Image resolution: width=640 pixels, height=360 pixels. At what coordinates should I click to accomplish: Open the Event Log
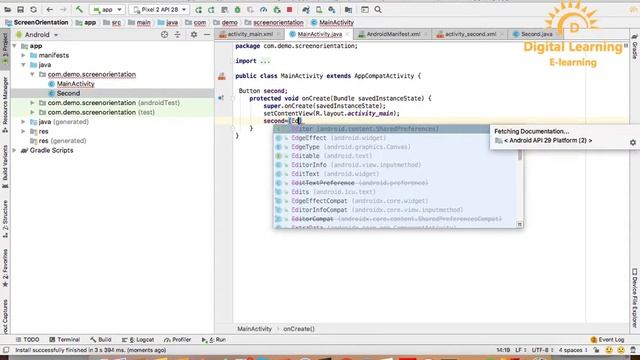(607, 340)
